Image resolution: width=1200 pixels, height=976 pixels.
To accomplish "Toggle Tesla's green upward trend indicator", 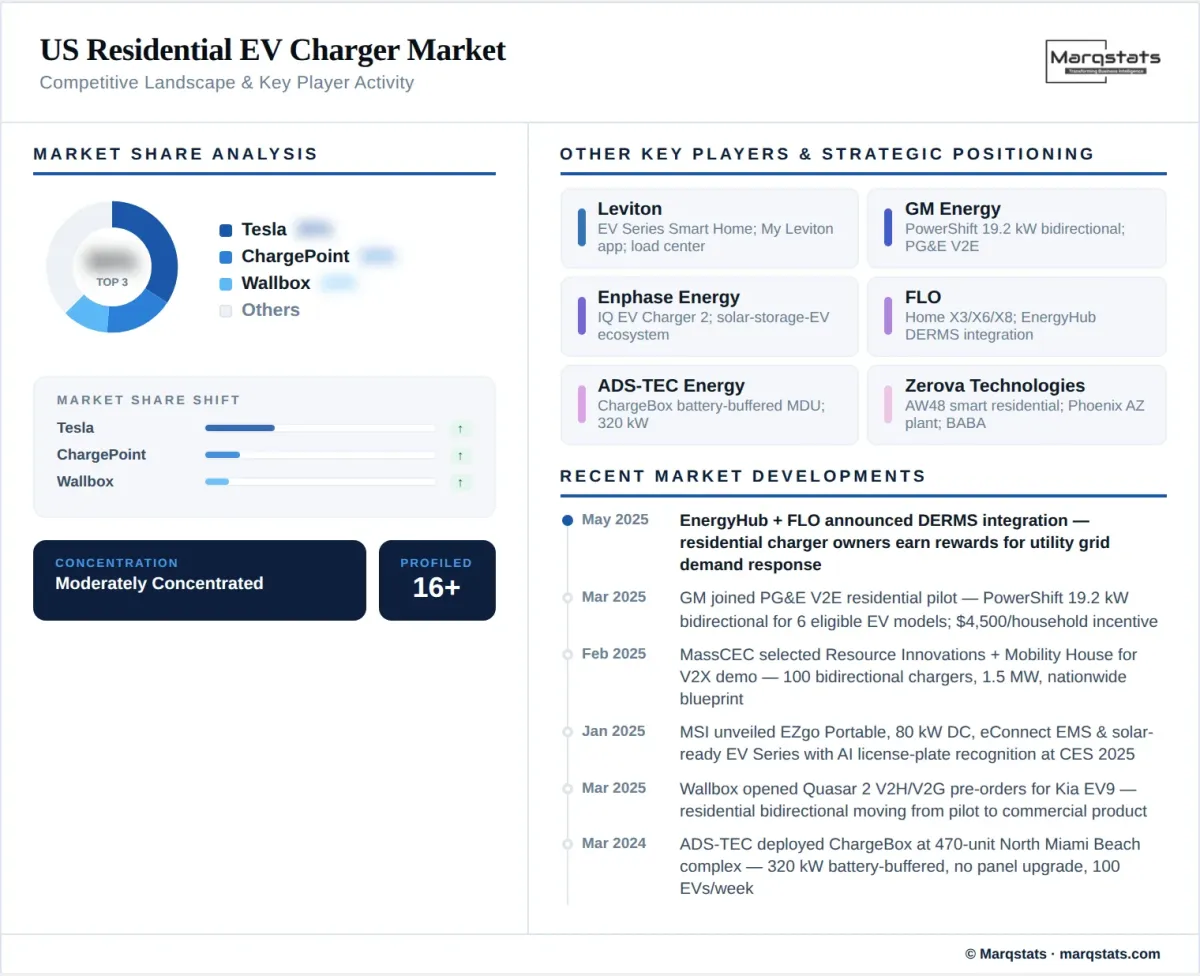I will click(461, 427).
